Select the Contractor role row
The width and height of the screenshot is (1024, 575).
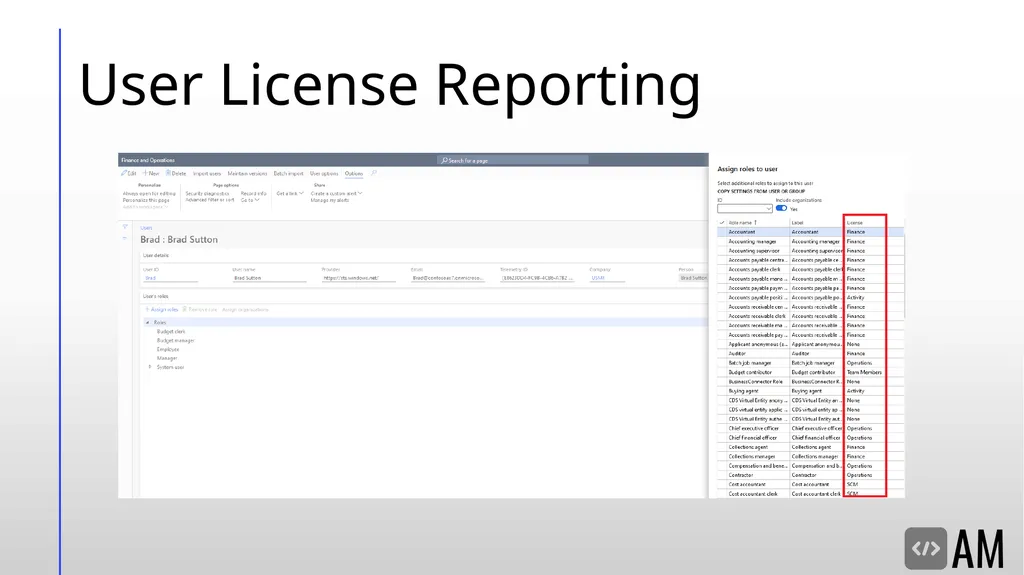point(810,475)
